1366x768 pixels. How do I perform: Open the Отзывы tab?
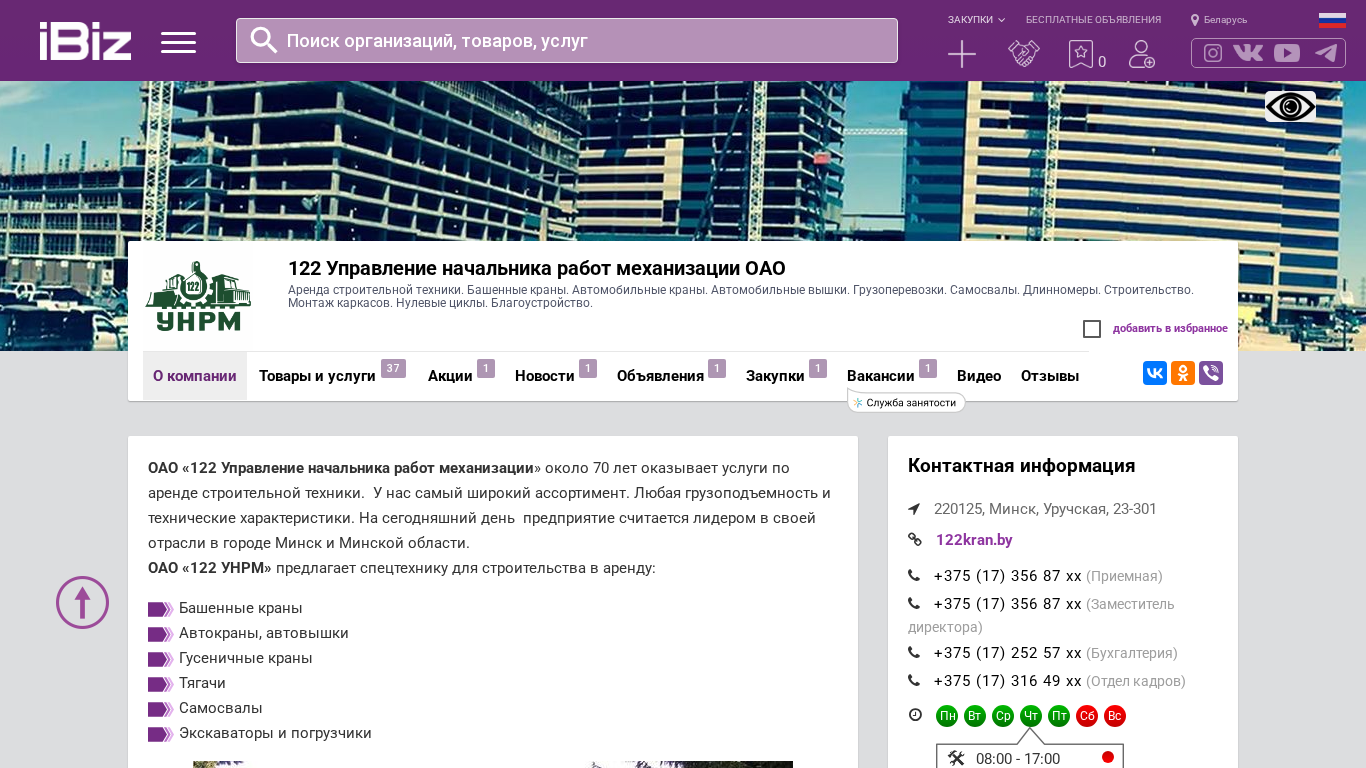point(1050,376)
